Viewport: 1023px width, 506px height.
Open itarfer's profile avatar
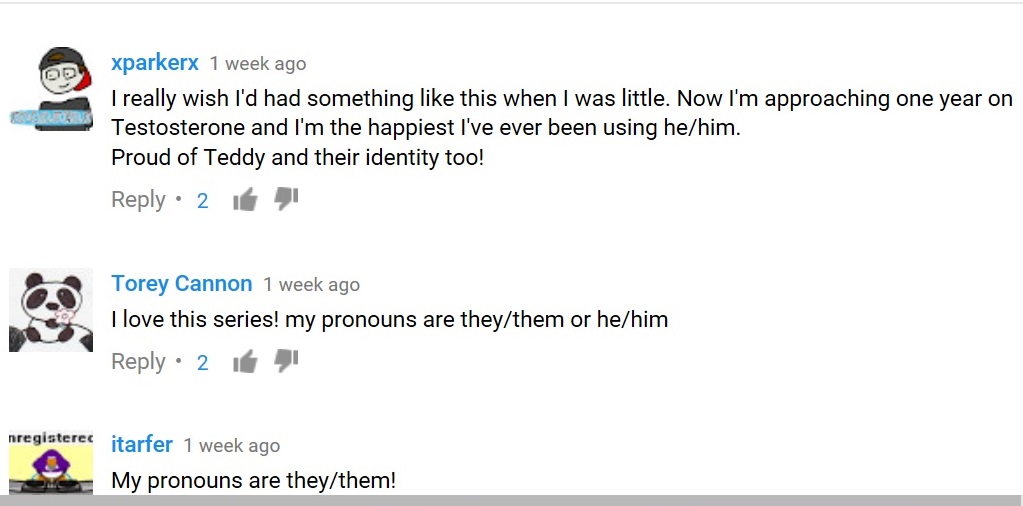tap(51, 463)
